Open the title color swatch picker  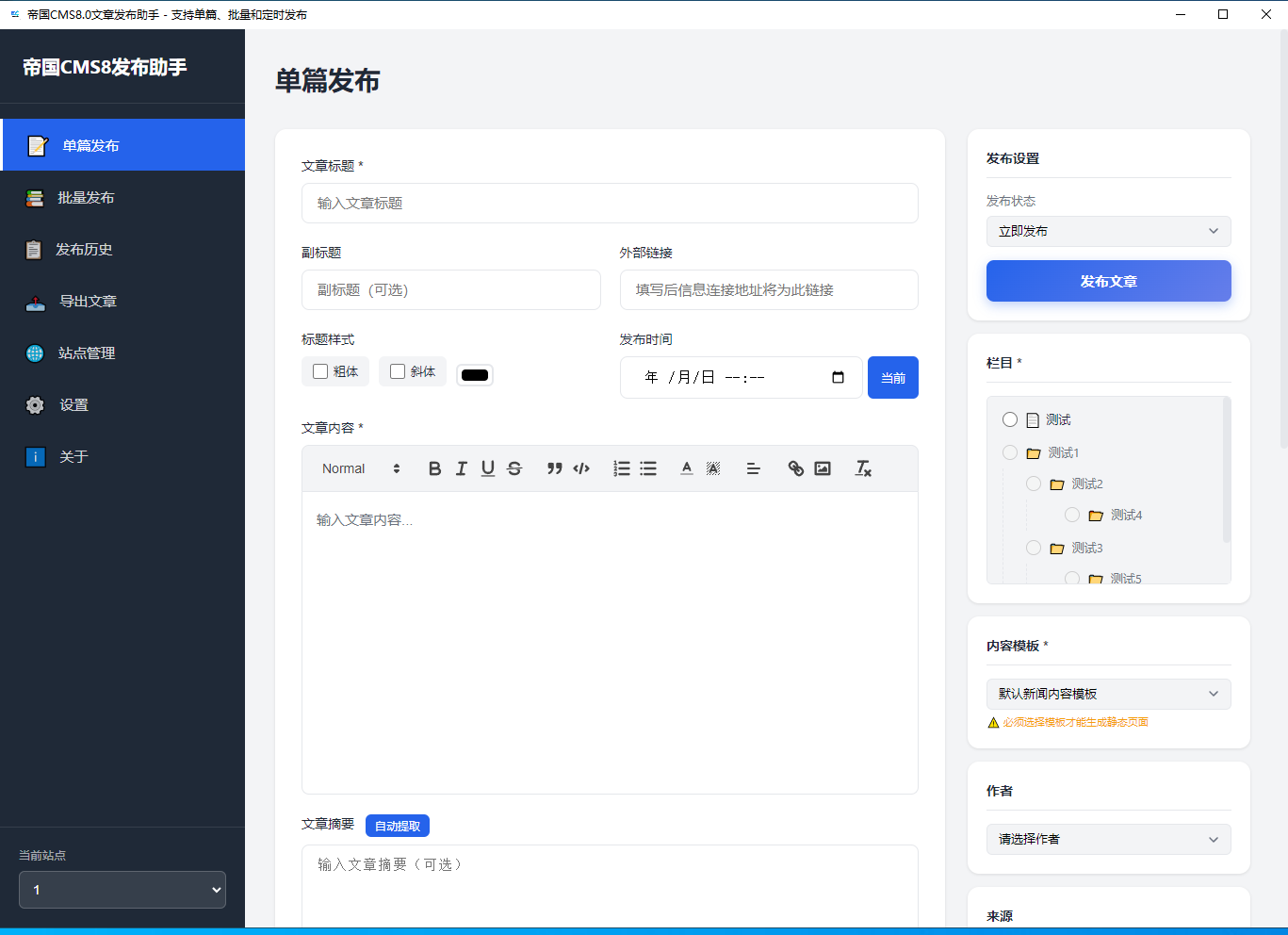pos(475,374)
